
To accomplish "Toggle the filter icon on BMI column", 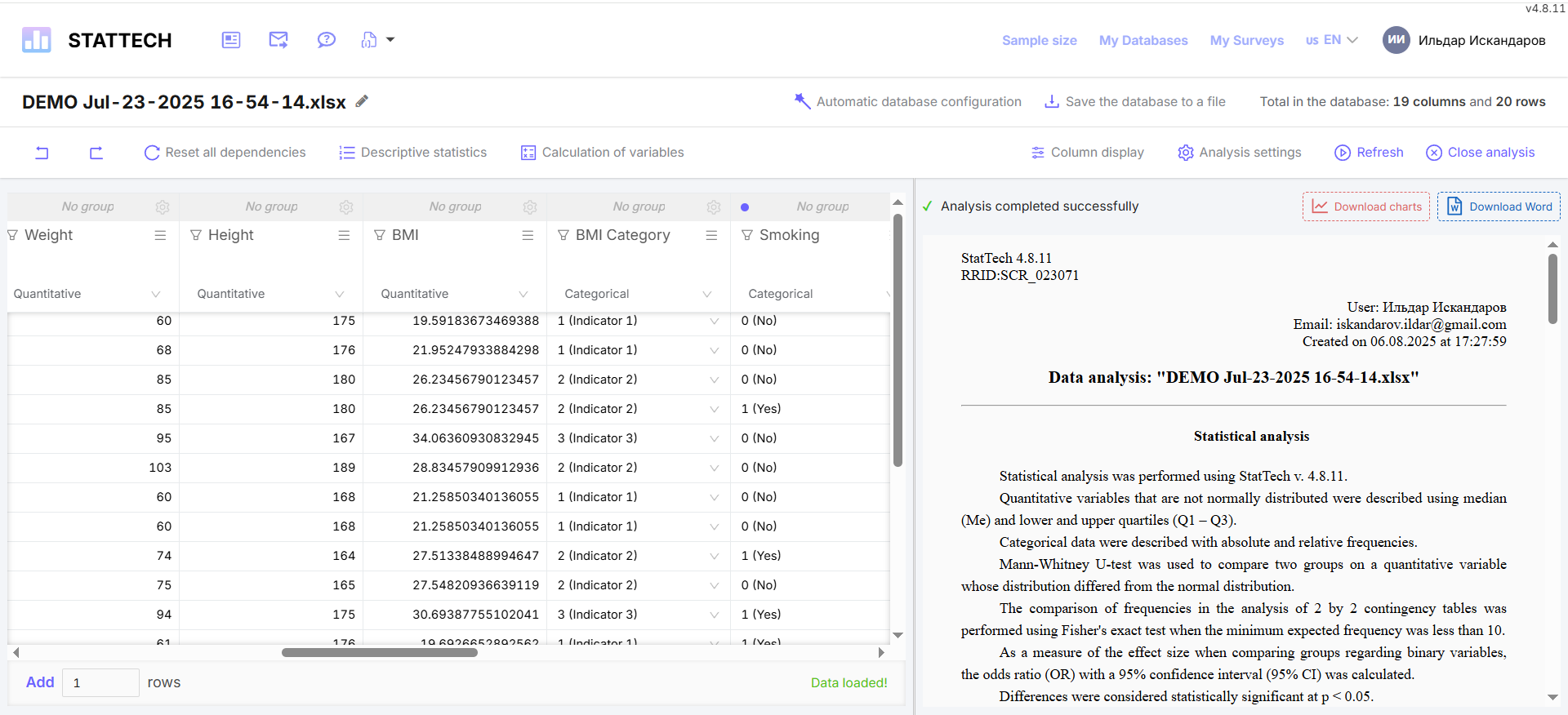I will [x=380, y=235].
